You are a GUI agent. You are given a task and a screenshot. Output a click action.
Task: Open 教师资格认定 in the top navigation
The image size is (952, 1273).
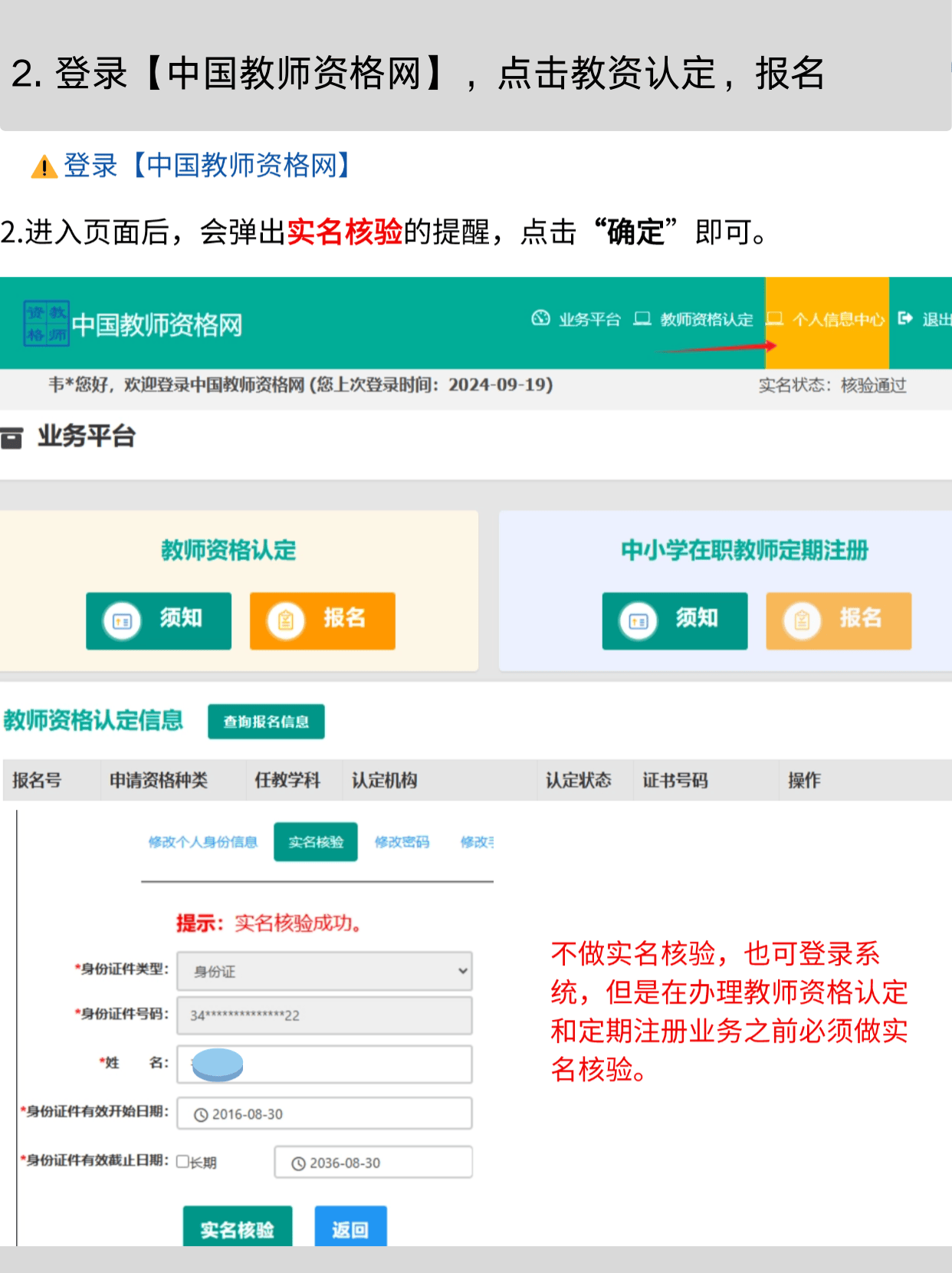694,319
